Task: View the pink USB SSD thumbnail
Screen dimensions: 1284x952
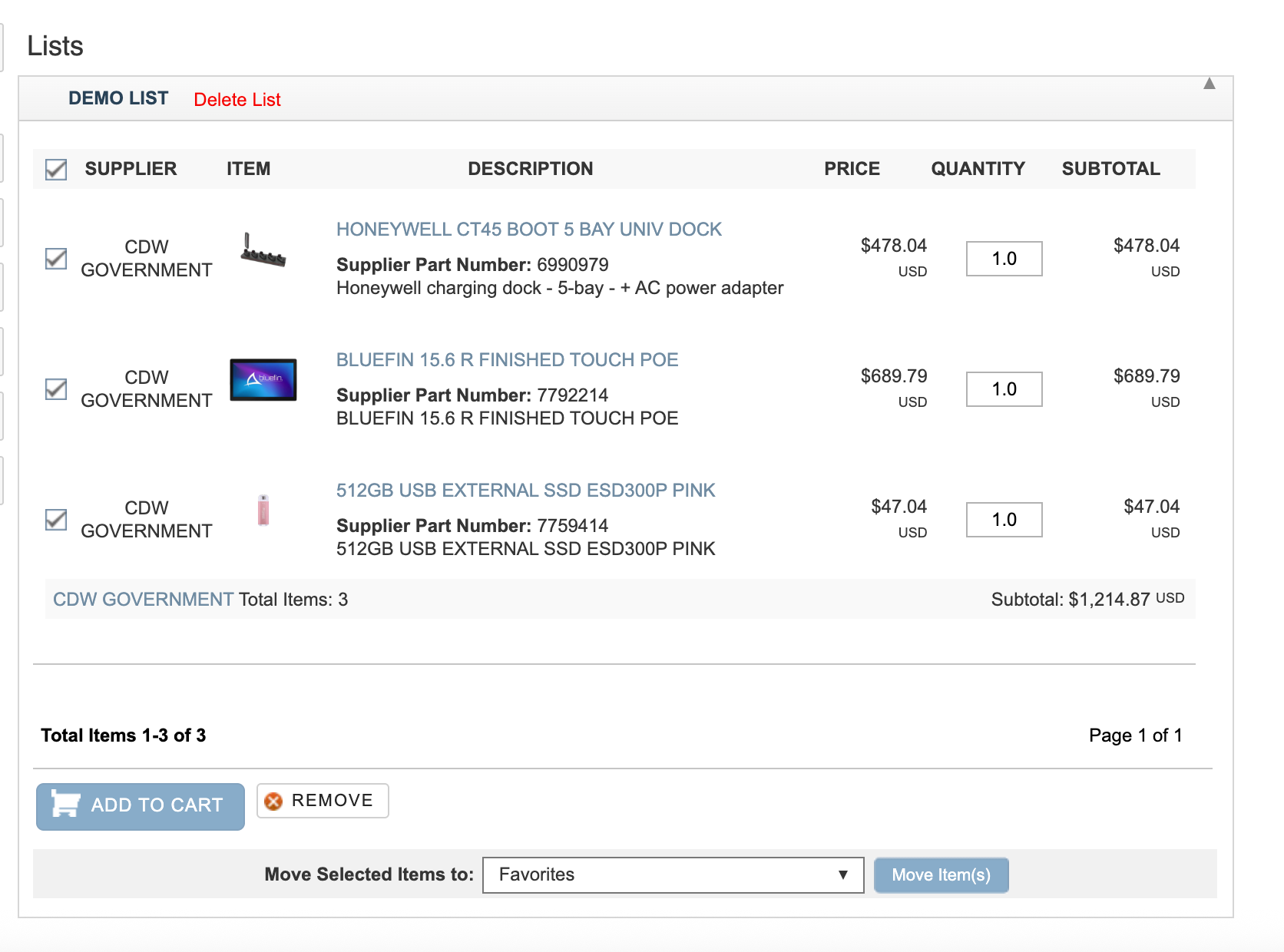Action: pyautogui.click(x=263, y=510)
